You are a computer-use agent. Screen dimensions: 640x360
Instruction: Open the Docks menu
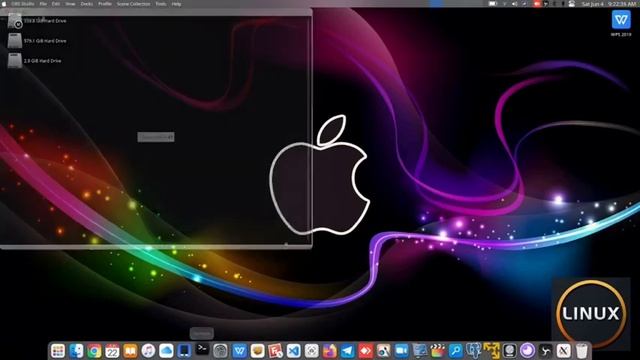87,4
